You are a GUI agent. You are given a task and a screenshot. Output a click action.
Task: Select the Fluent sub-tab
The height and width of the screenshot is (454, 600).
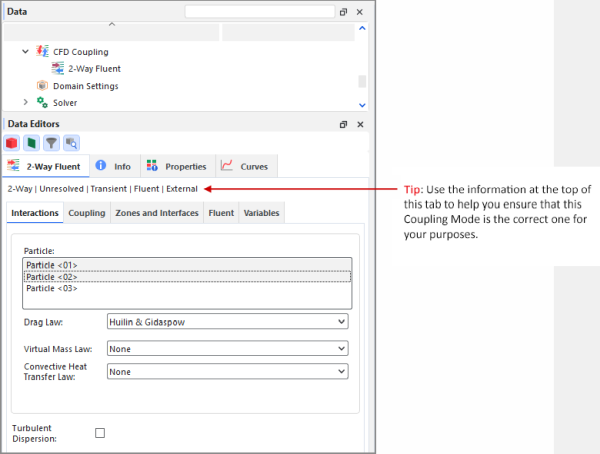pos(221,213)
